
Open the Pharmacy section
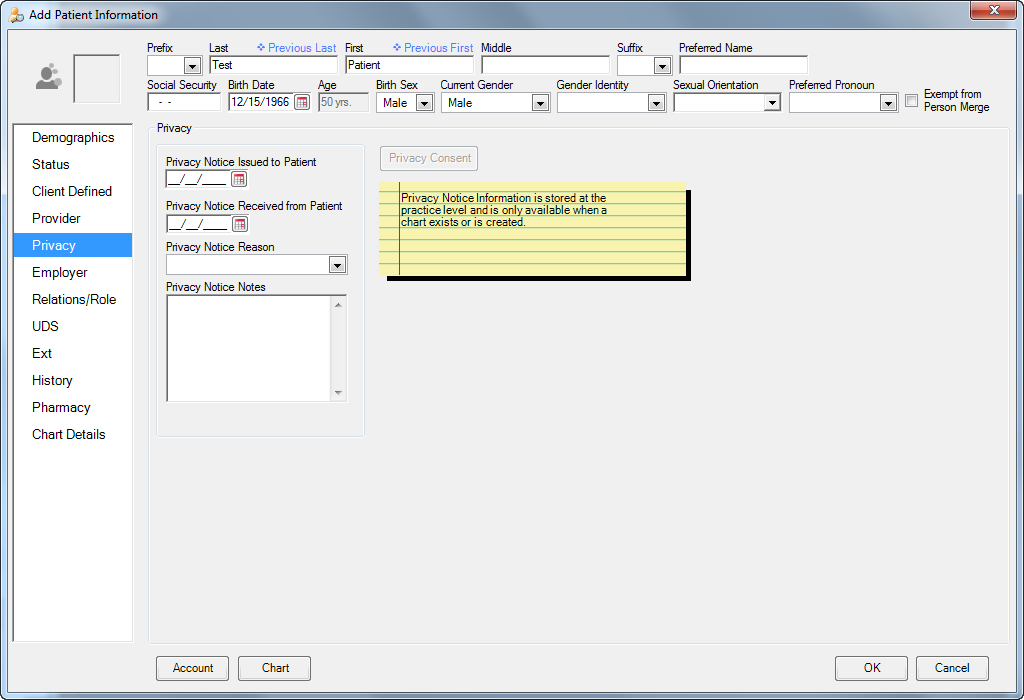click(x=73, y=407)
